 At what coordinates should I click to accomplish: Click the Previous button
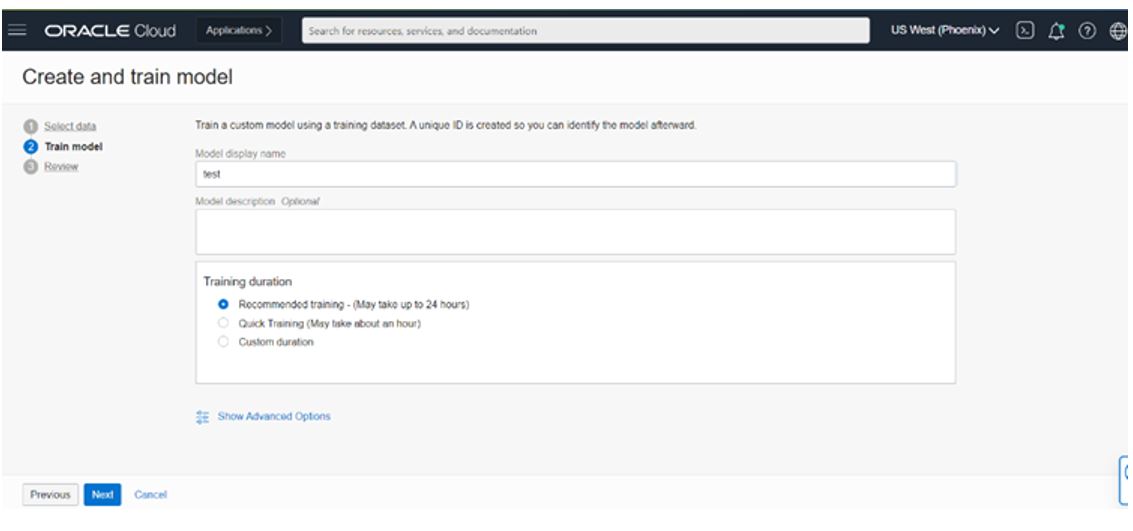51,495
